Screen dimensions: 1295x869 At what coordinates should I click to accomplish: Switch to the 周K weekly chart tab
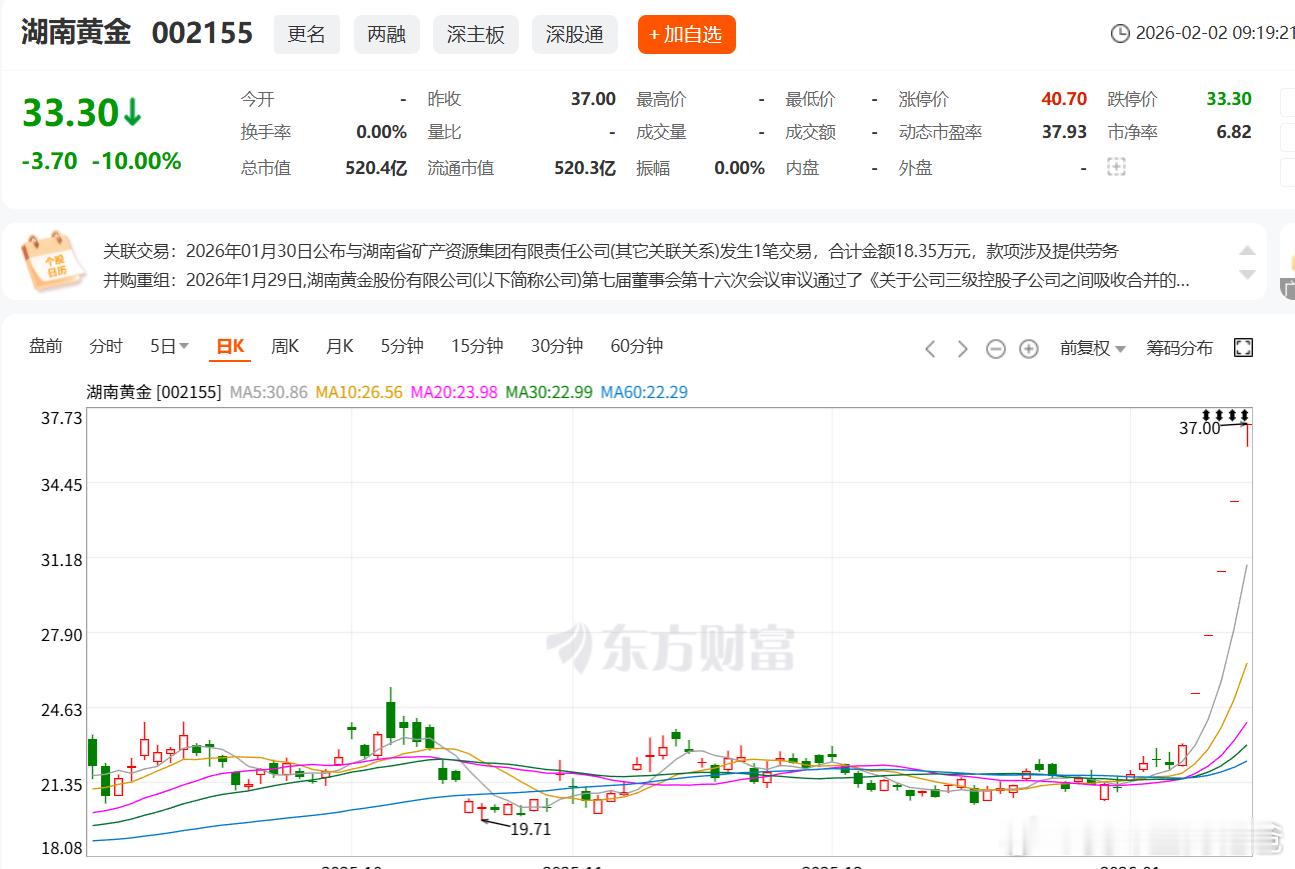284,346
